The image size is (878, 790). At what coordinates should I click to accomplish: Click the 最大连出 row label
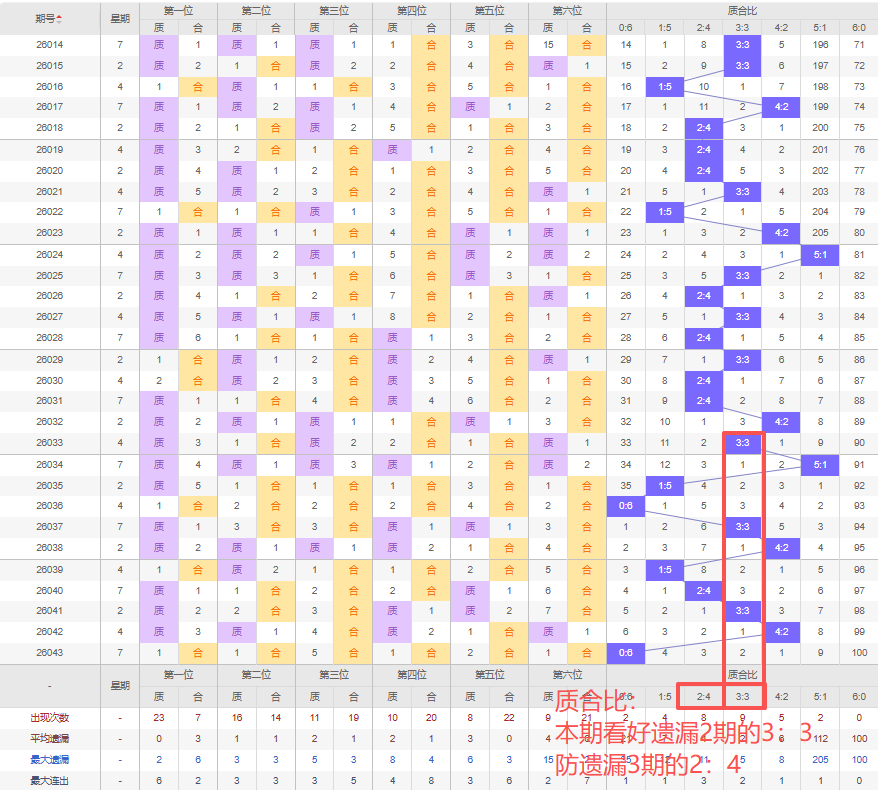coord(49,780)
